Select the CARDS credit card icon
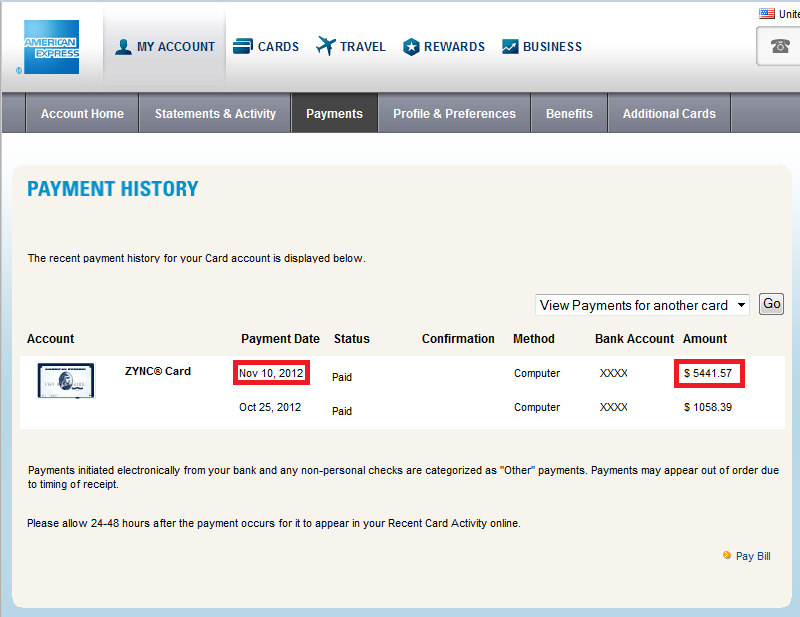Image resolution: width=800 pixels, height=617 pixels. coord(241,45)
